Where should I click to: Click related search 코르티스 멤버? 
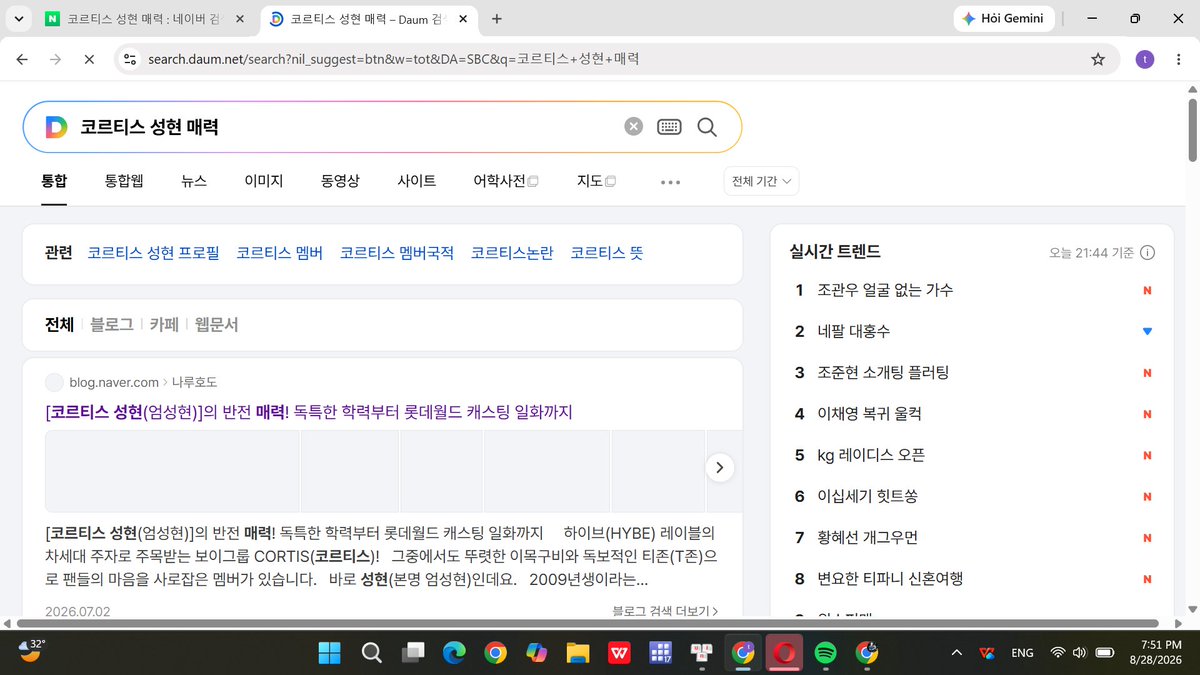280,253
